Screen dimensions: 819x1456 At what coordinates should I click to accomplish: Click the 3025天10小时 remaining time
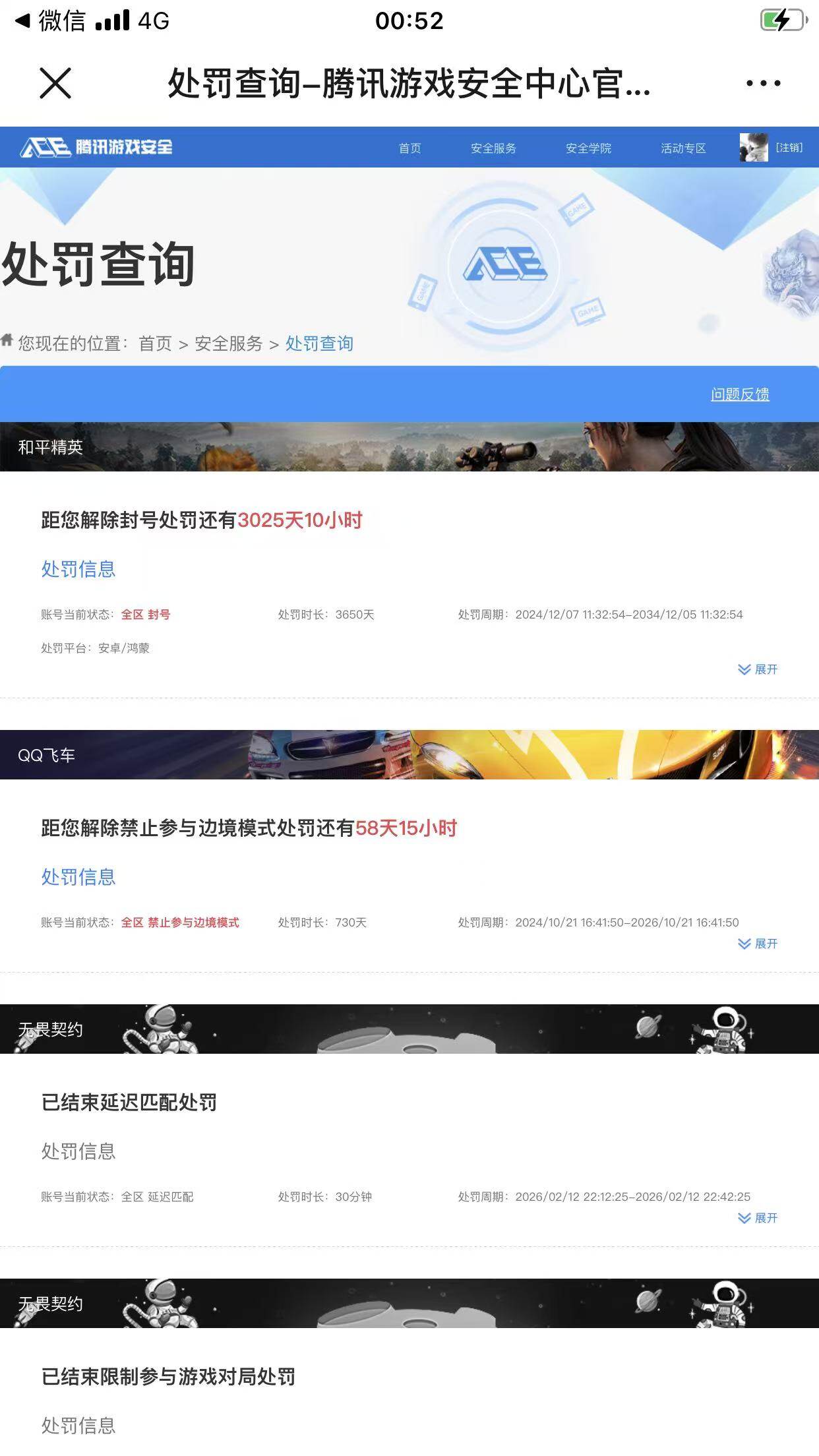pyautogui.click(x=300, y=520)
